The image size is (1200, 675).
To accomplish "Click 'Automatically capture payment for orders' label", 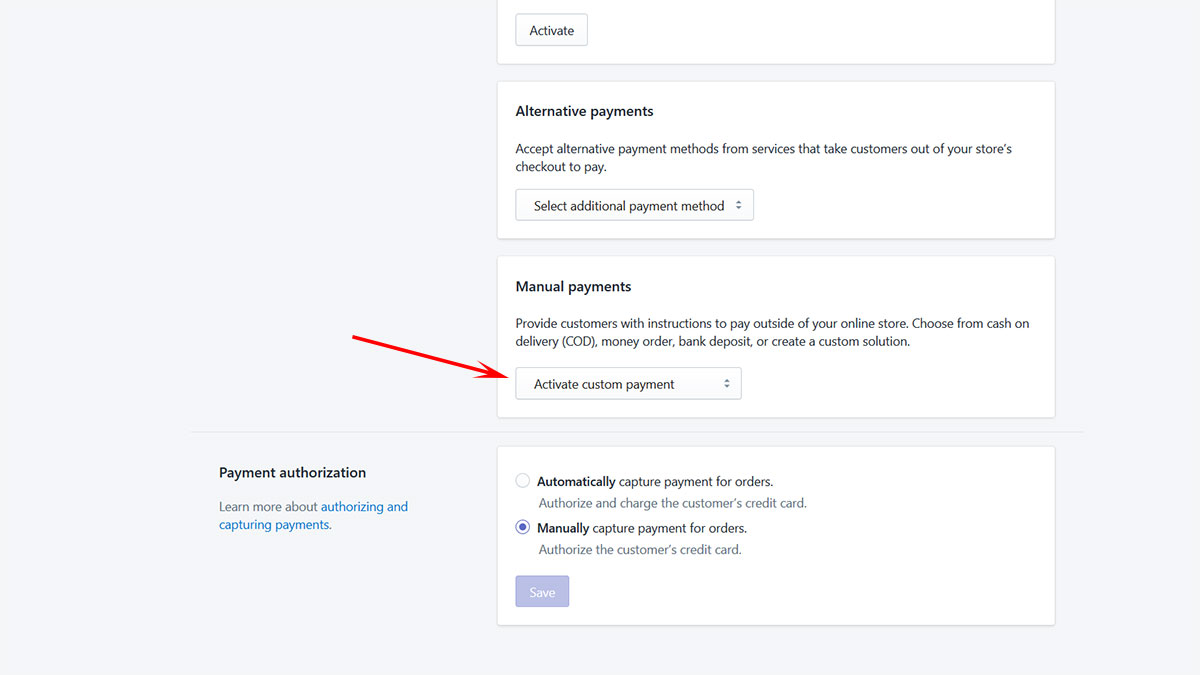I will tap(655, 481).
